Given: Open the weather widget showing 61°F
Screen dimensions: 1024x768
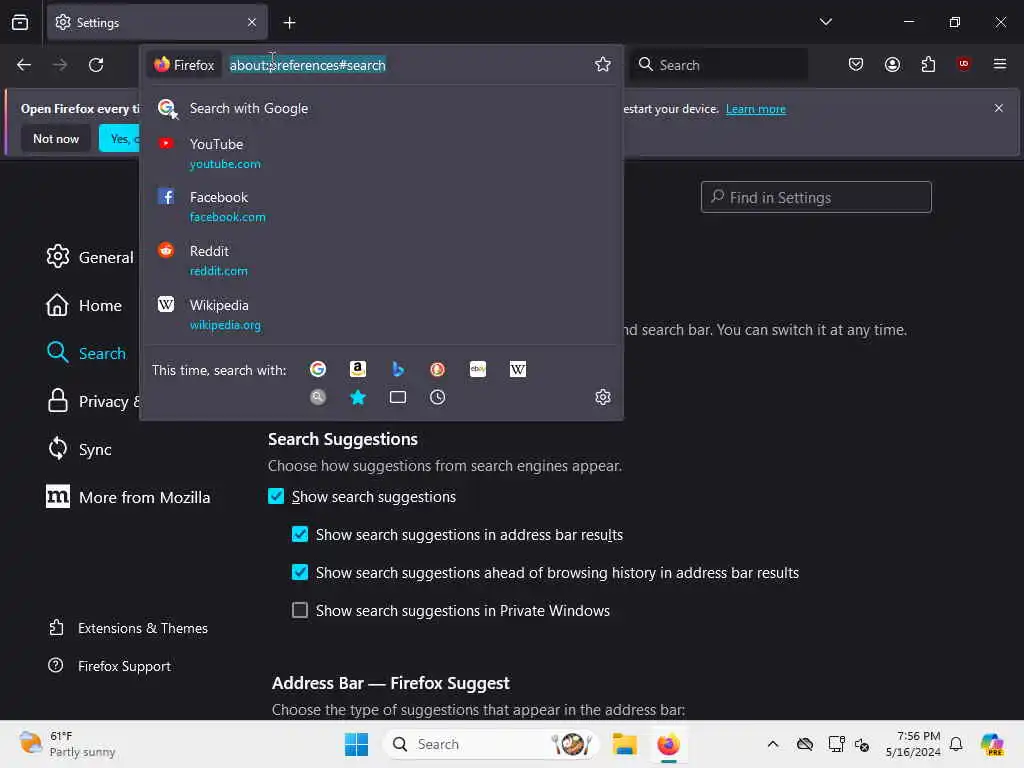Looking at the screenshot, I should pos(67,744).
